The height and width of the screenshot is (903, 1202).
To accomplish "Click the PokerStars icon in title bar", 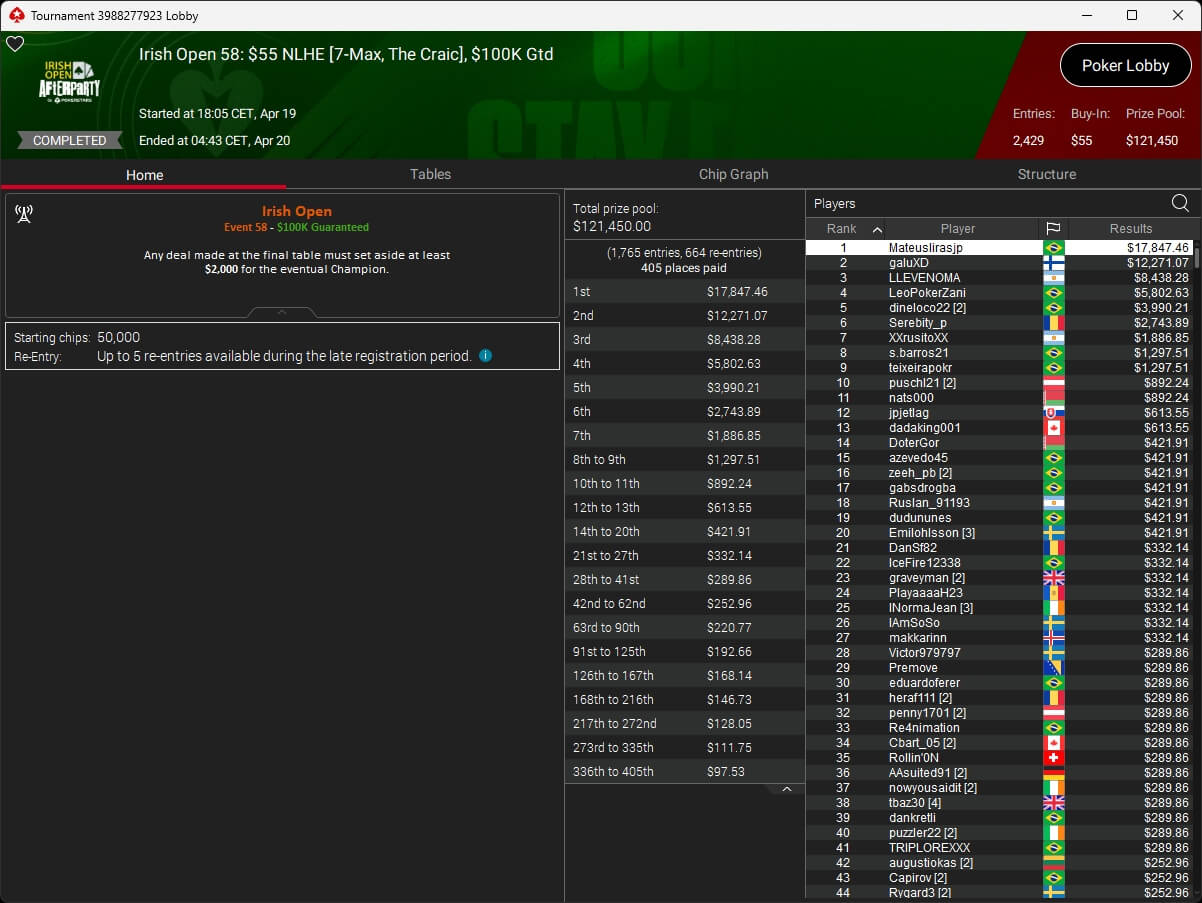I will click(15, 15).
